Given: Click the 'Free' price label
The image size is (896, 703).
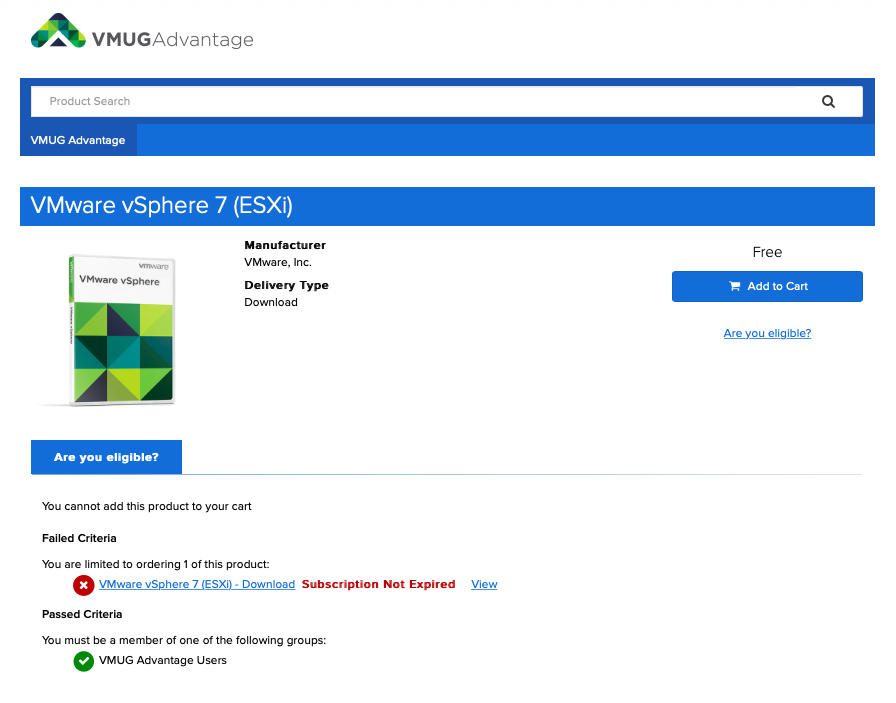Looking at the screenshot, I should point(767,252).
